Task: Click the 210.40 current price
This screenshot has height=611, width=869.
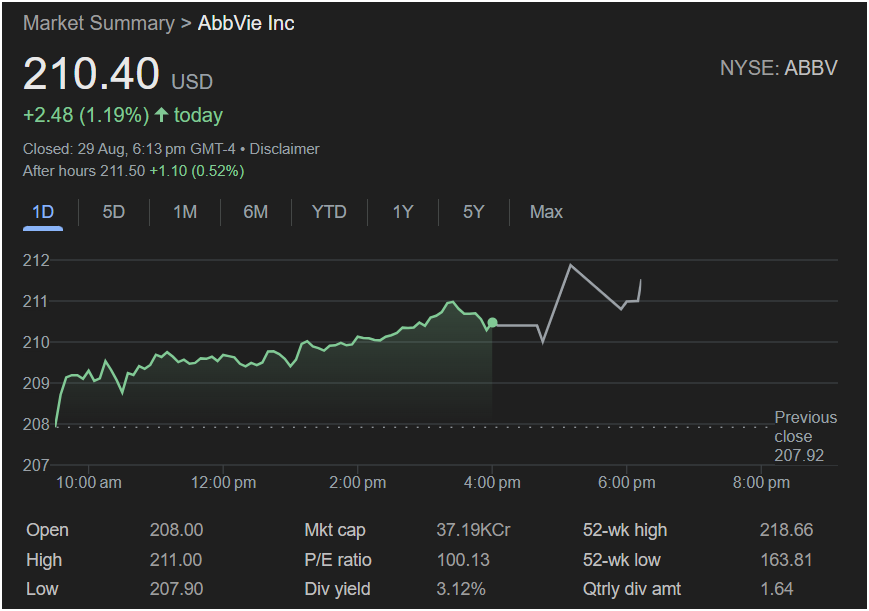Action: pos(91,75)
